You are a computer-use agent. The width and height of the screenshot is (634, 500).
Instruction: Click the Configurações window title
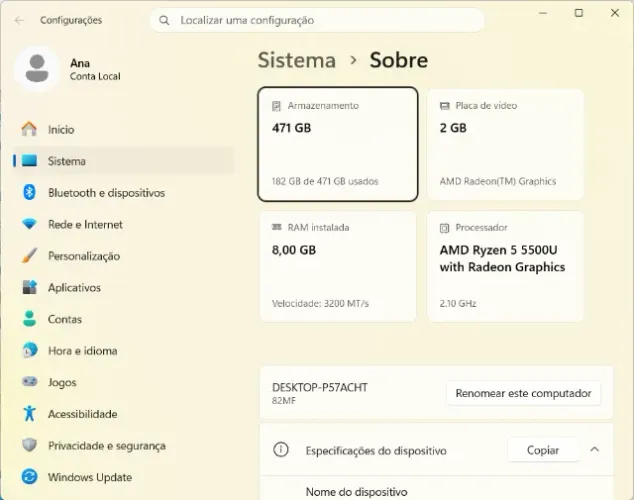(x=71, y=20)
